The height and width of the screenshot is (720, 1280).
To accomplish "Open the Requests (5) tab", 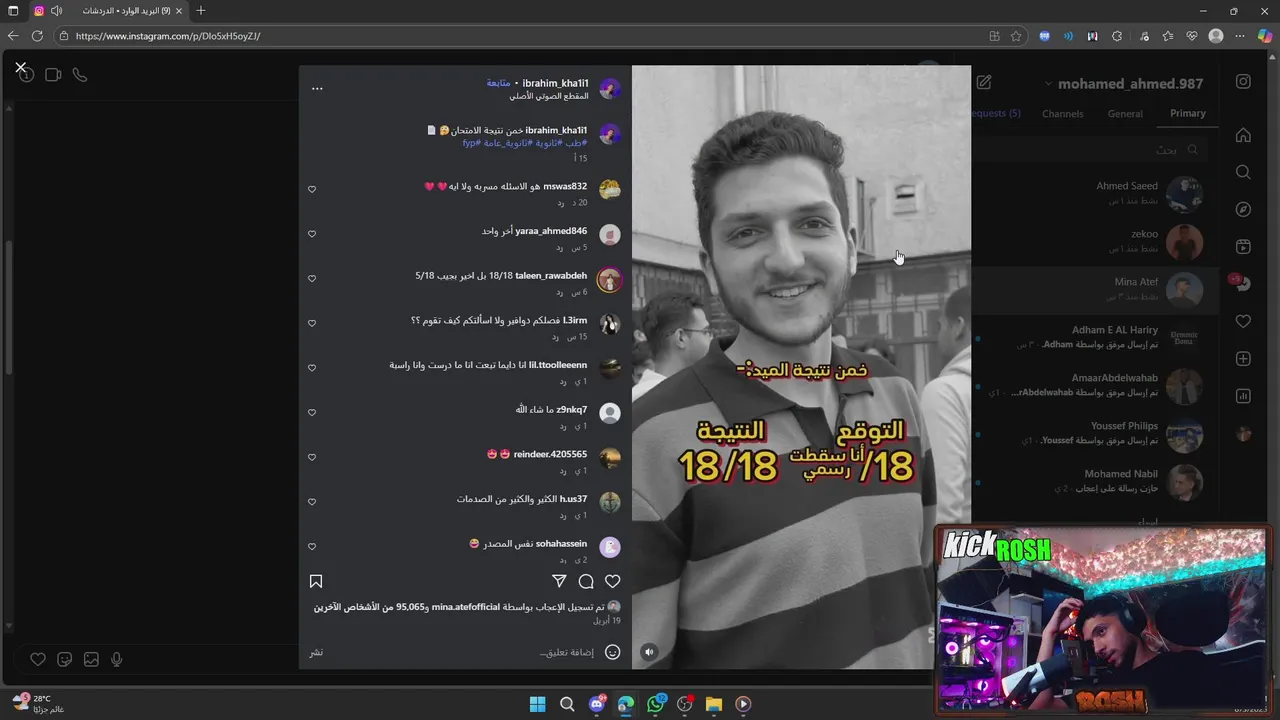I will pos(996,113).
